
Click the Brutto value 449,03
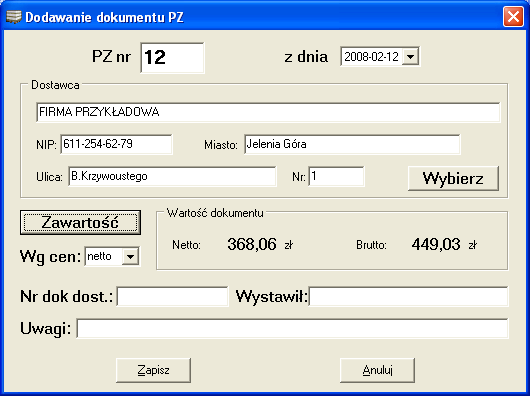[x=436, y=244]
